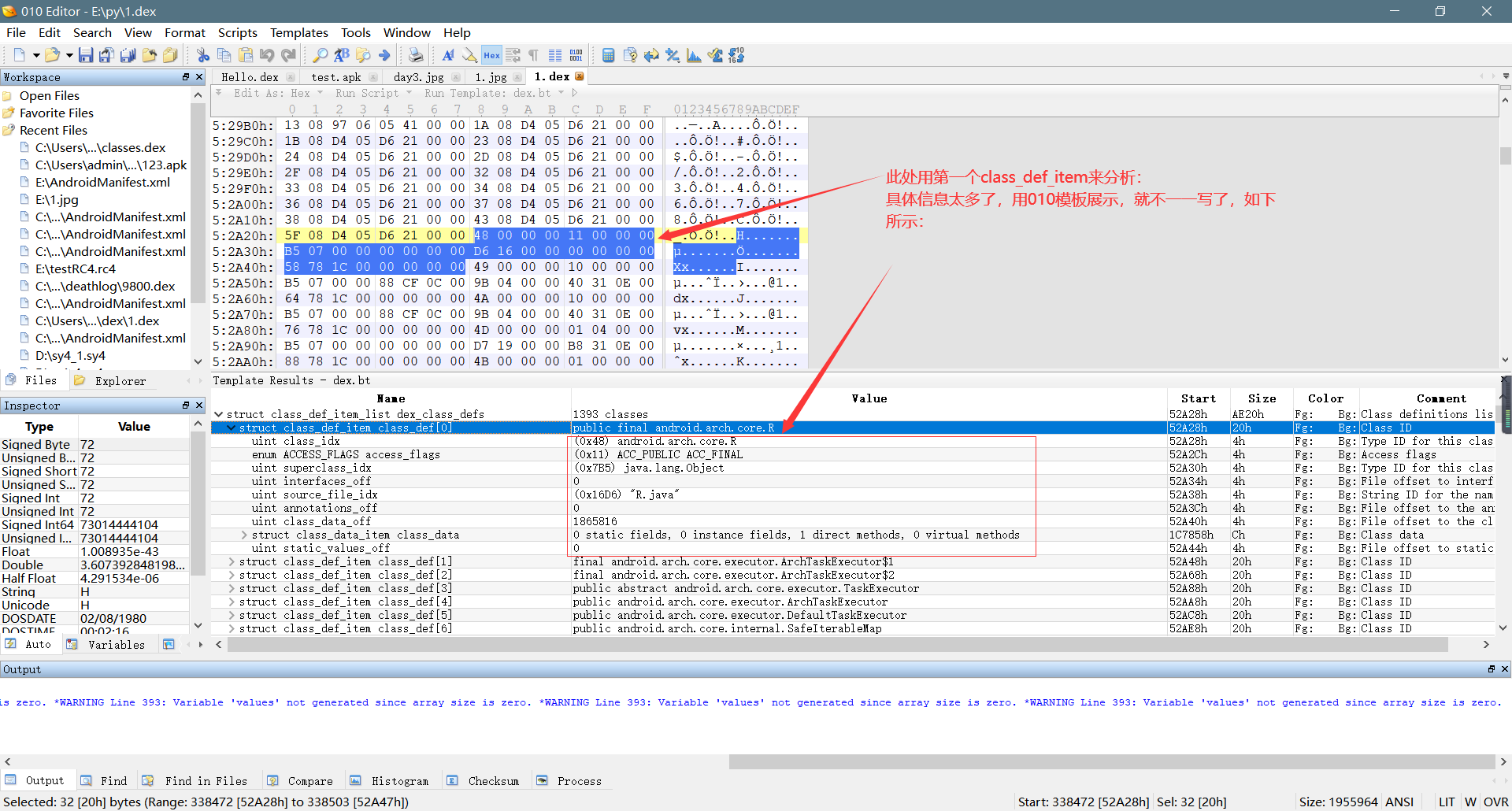1512x811 pixels.
Task: Open the Templates menu
Action: coord(298,32)
